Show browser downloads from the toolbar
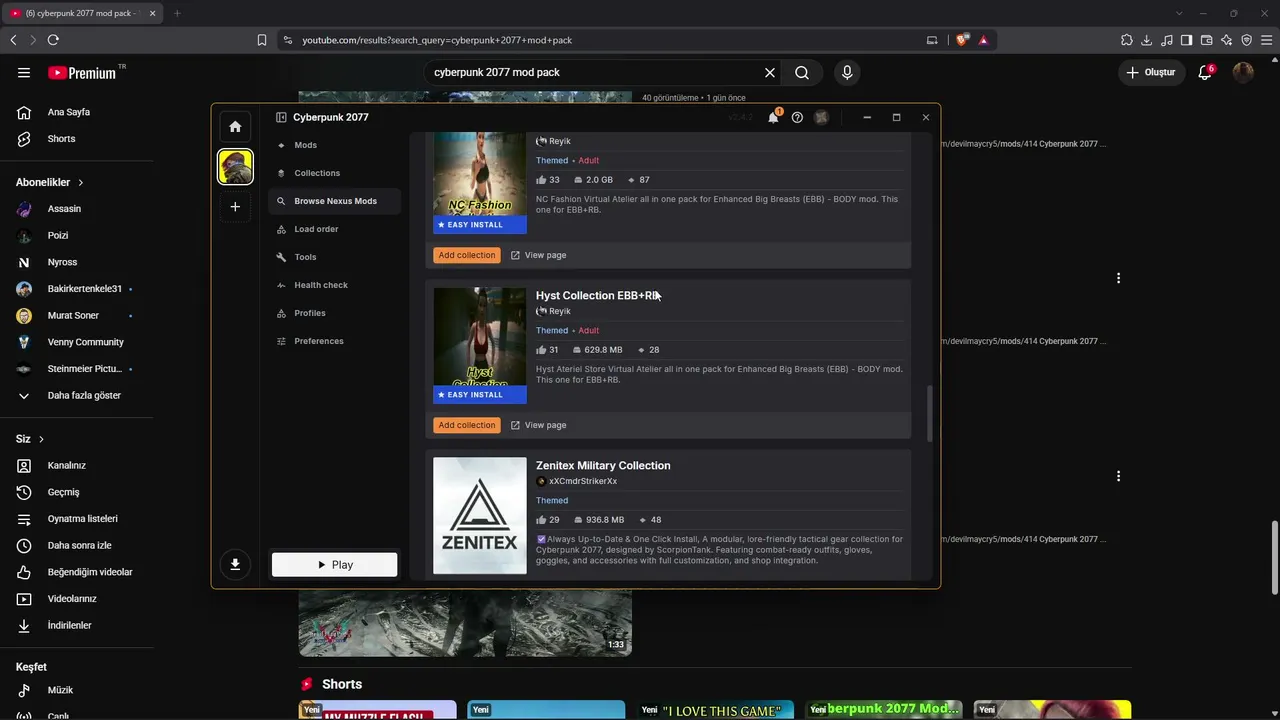The height and width of the screenshot is (720, 1280). (1147, 40)
